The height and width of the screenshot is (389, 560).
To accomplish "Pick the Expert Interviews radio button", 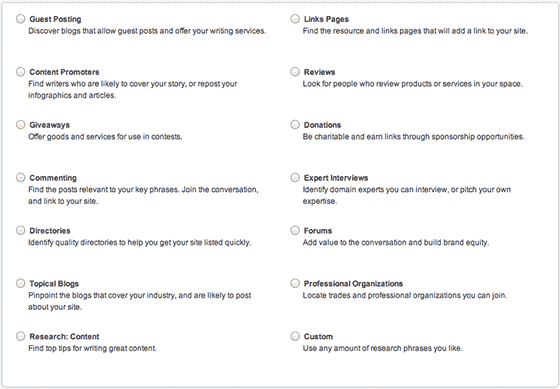I will point(295,177).
